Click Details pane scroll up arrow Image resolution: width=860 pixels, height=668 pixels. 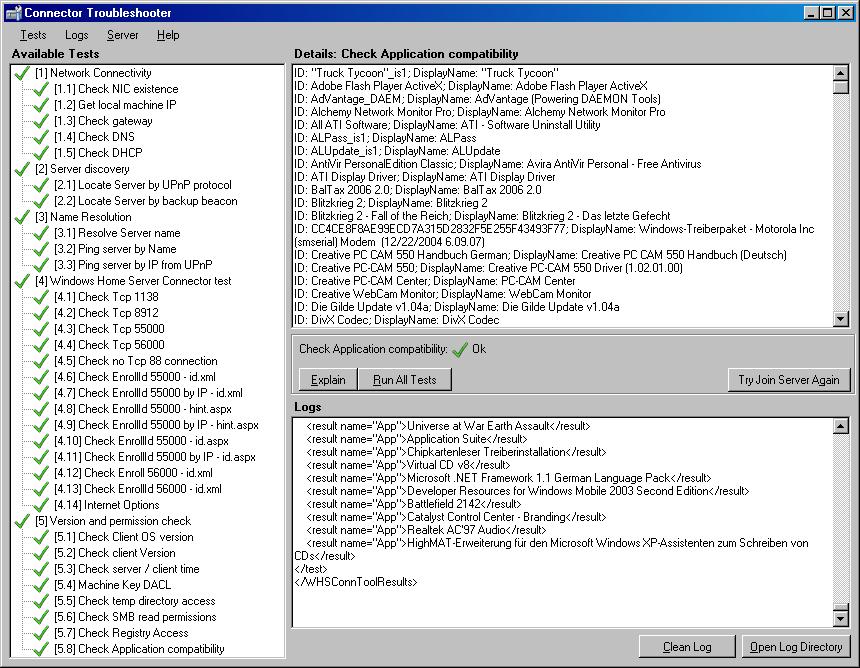point(840,73)
